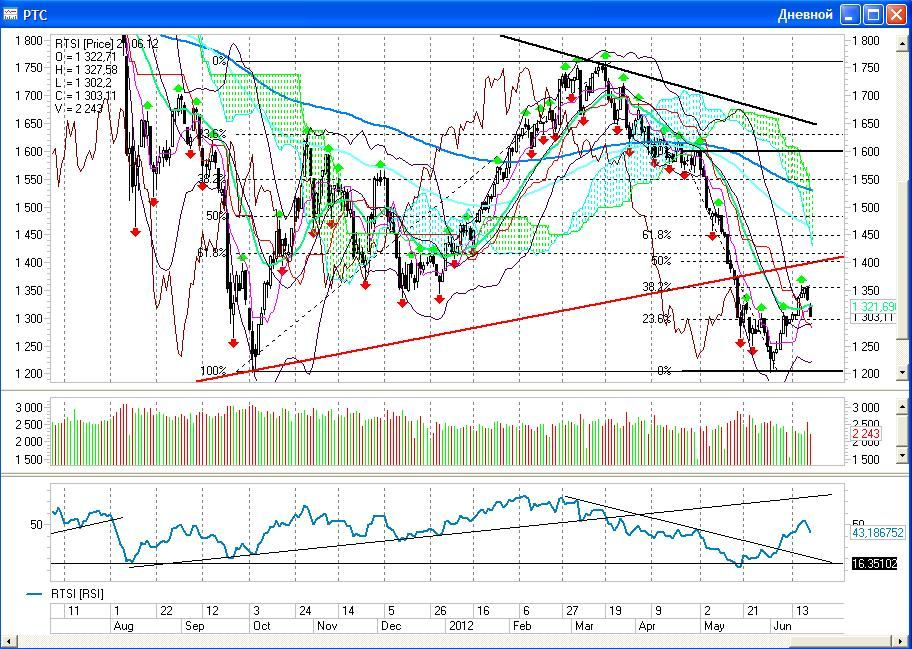This screenshot has height=649, width=912.
Task: Click the open value '1 322,71'
Action: [93, 57]
